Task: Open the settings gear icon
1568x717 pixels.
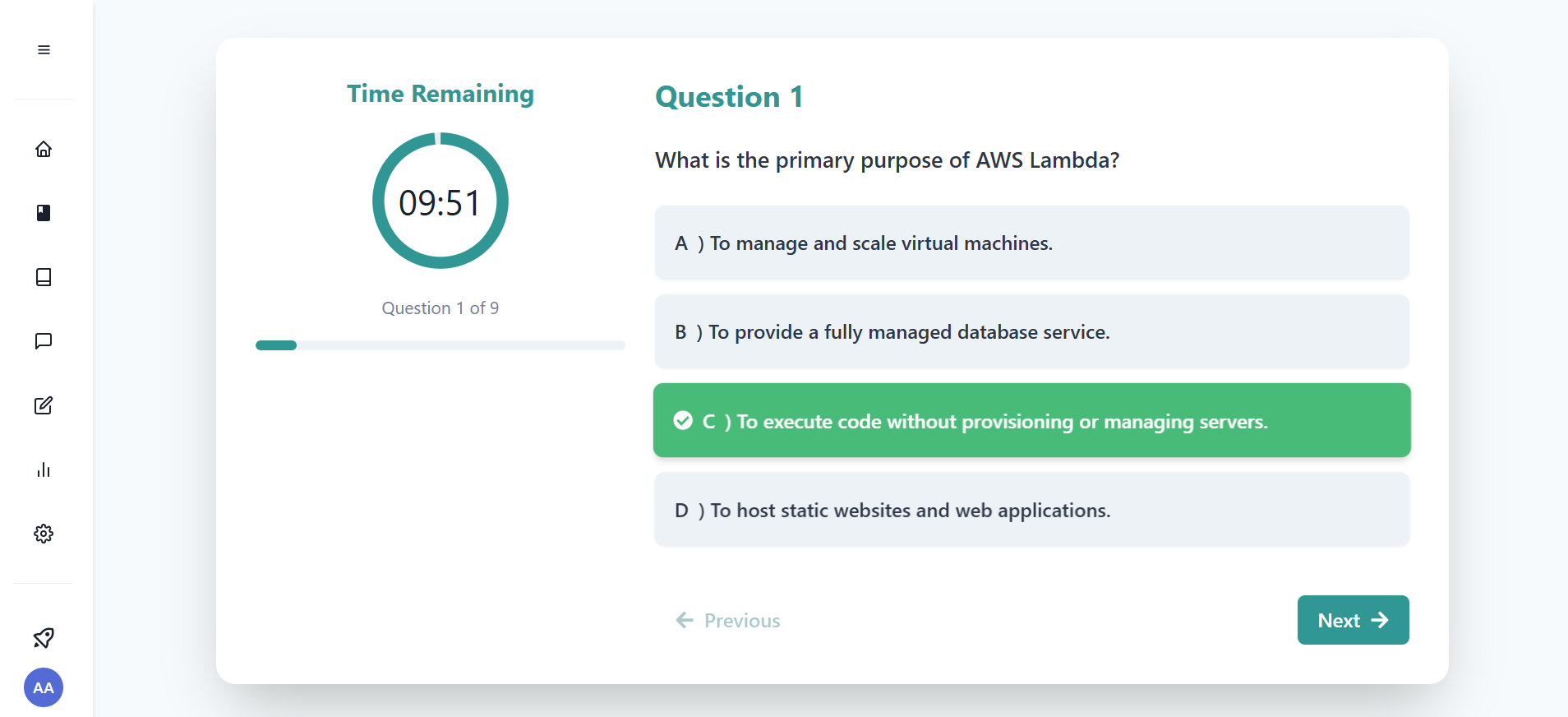Action: (x=44, y=534)
